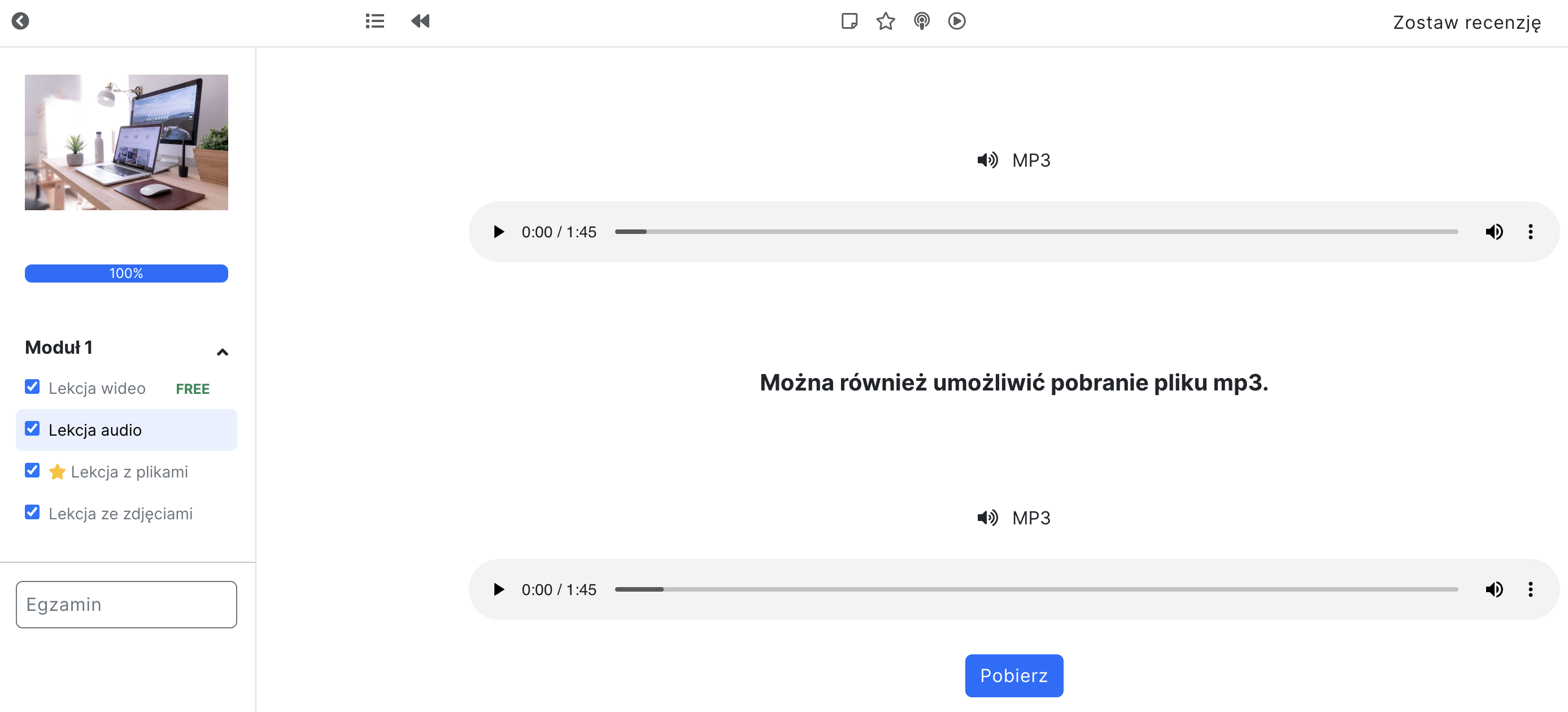Toggle the lesson list icon
This screenshot has width=1568, height=712.
coord(374,21)
